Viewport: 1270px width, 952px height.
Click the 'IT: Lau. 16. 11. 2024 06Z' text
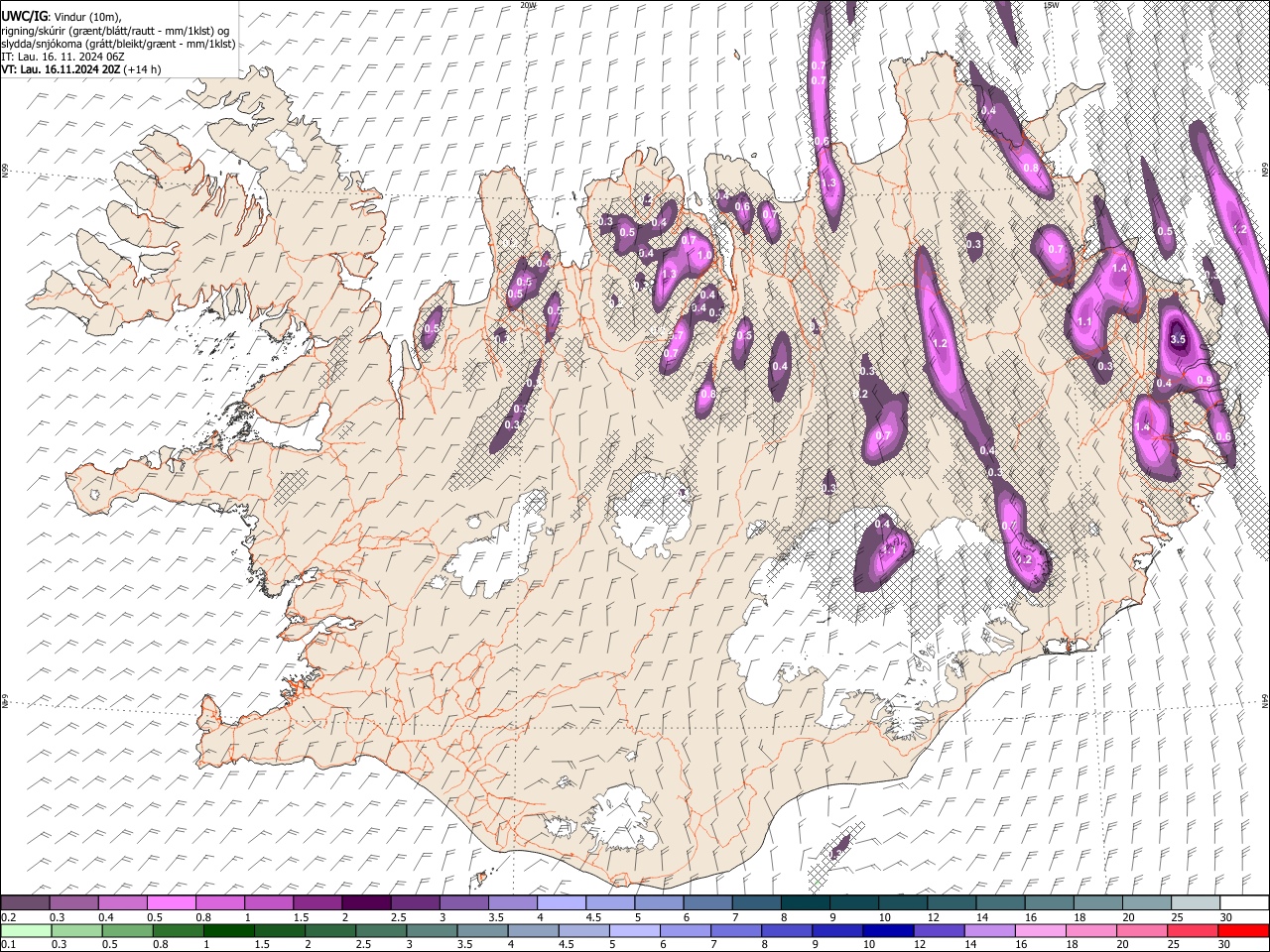[x=63, y=57]
